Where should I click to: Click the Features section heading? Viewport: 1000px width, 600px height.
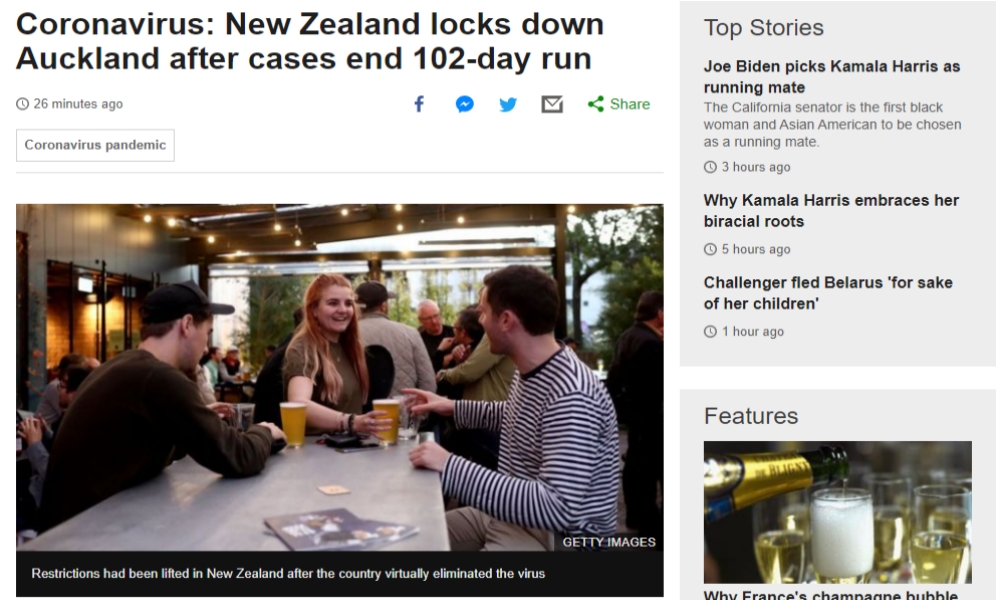pyautogui.click(x=751, y=416)
